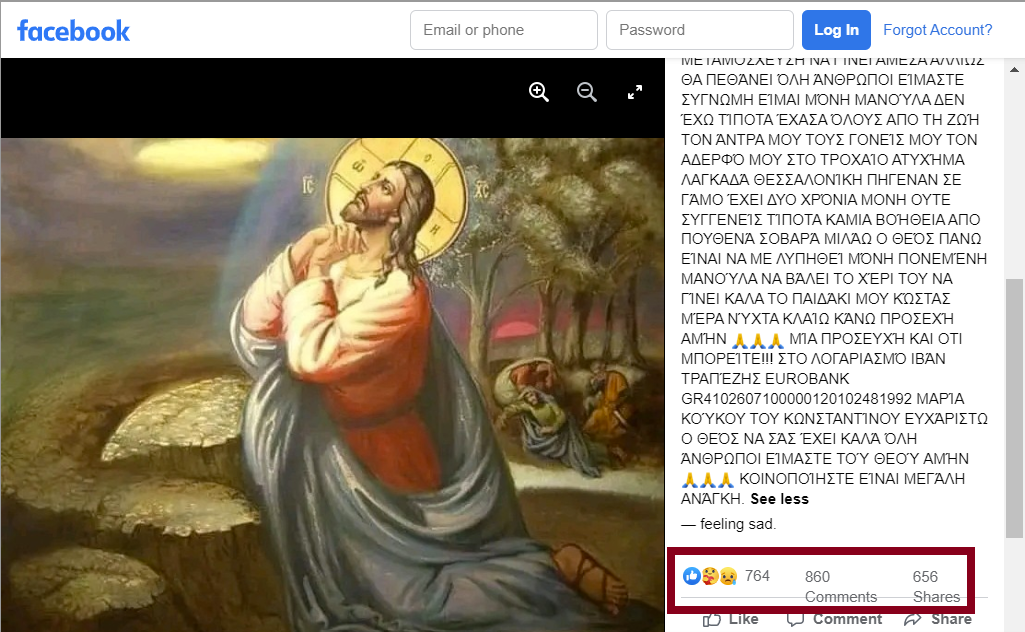The width and height of the screenshot is (1025, 632).
Task: Enter fullscreen with the expand arrows icon
Action: pyautogui.click(x=635, y=92)
